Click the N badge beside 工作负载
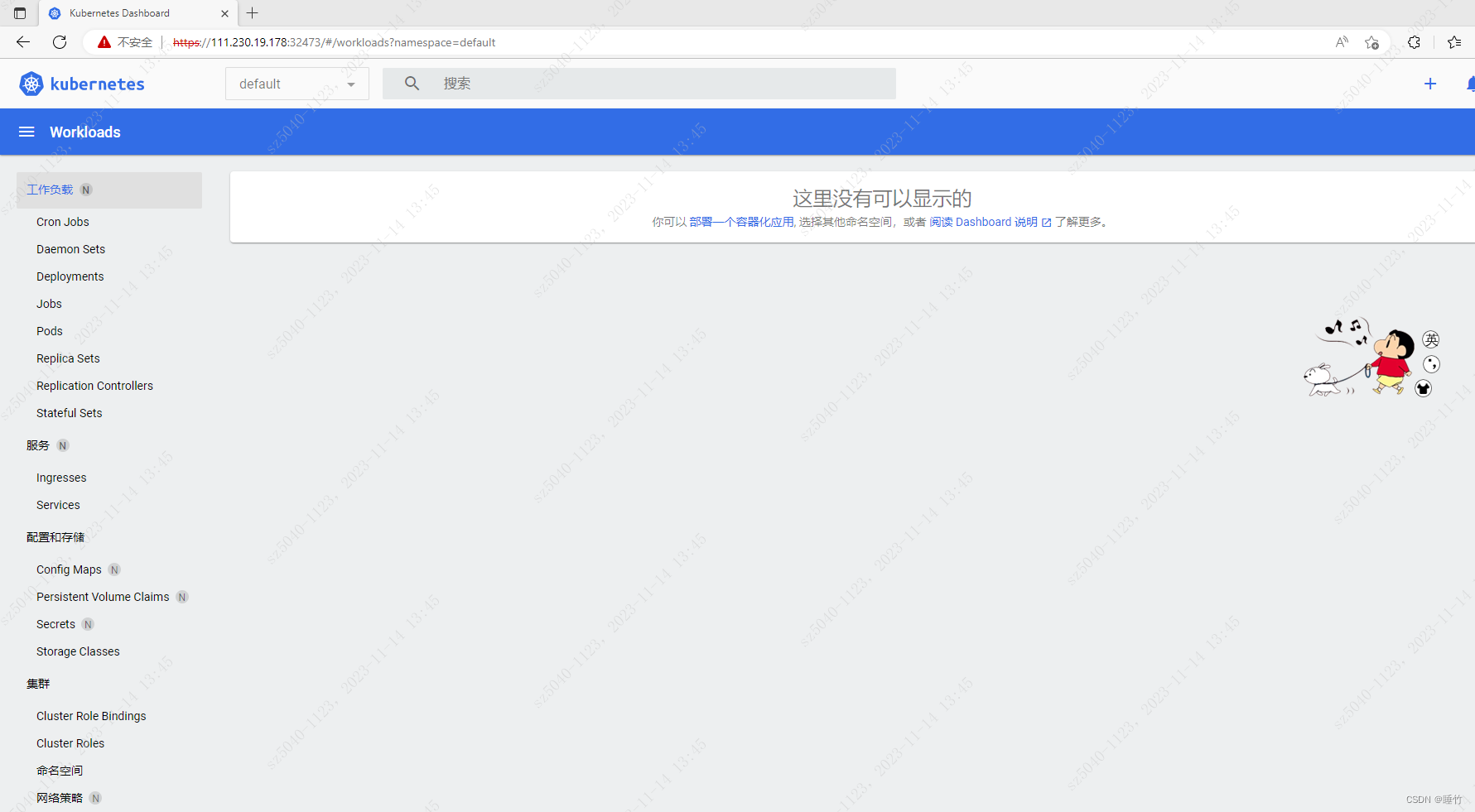This screenshot has width=1475, height=812. [x=86, y=190]
